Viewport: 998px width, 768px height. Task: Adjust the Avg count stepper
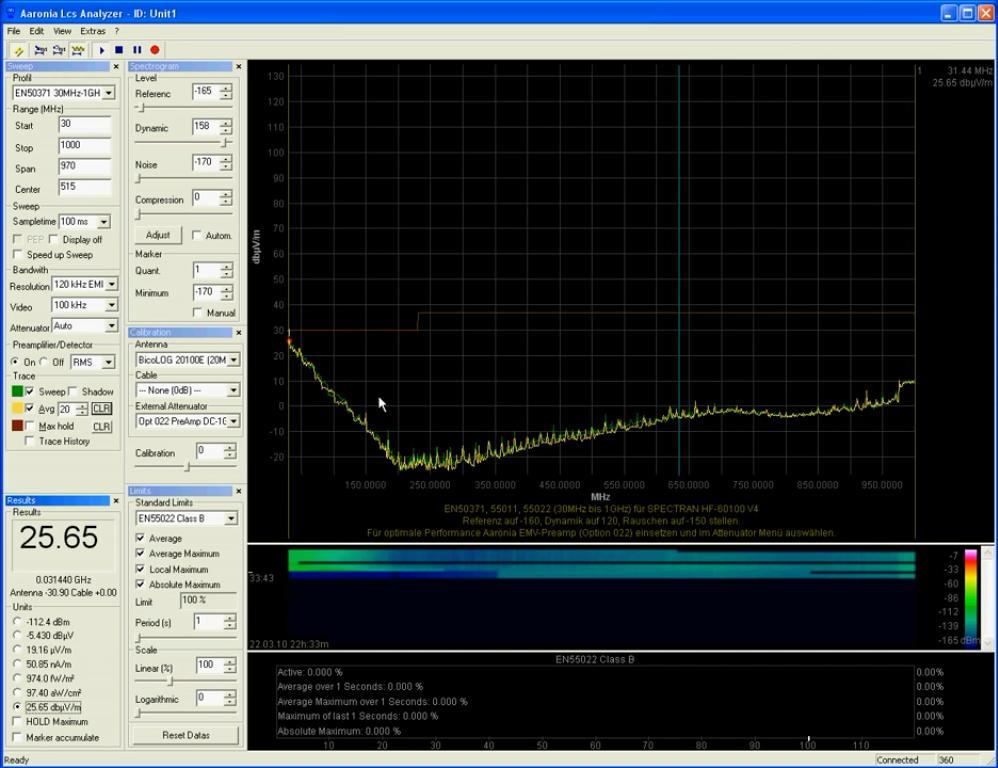pyautogui.click(x=82, y=409)
